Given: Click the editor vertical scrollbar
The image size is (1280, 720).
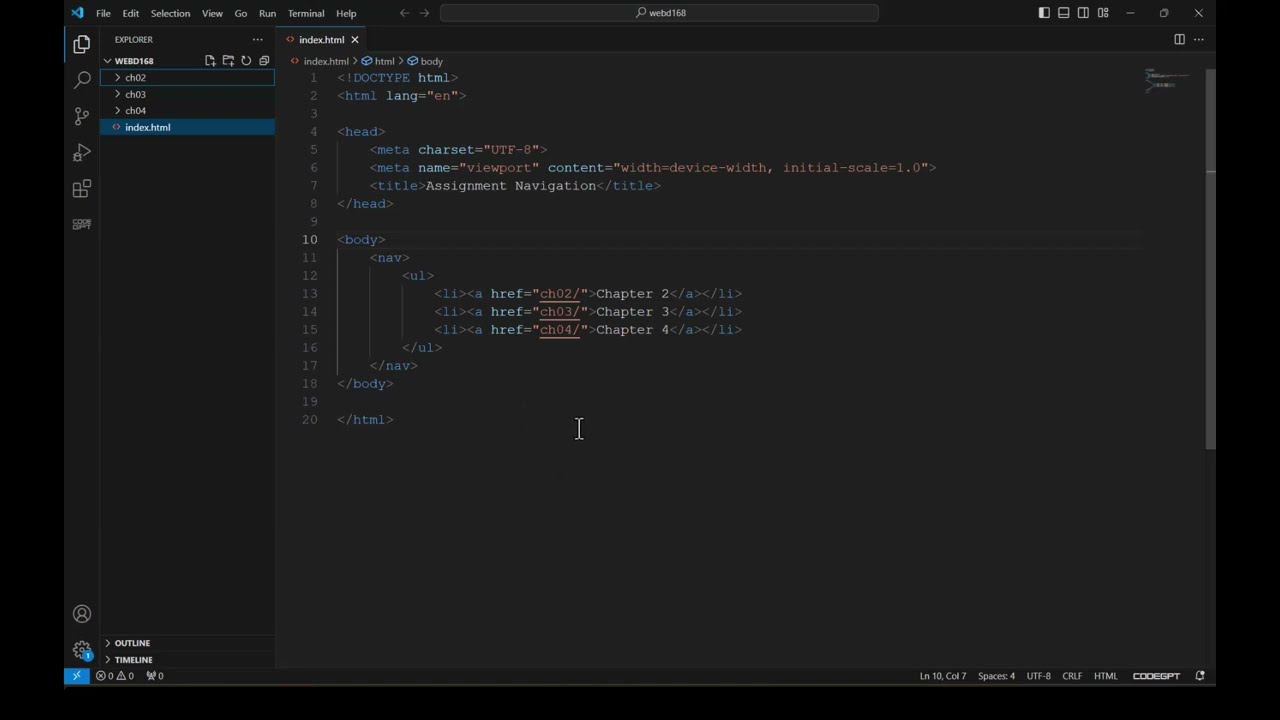Looking at the screenshot, I should [1210, 260].
